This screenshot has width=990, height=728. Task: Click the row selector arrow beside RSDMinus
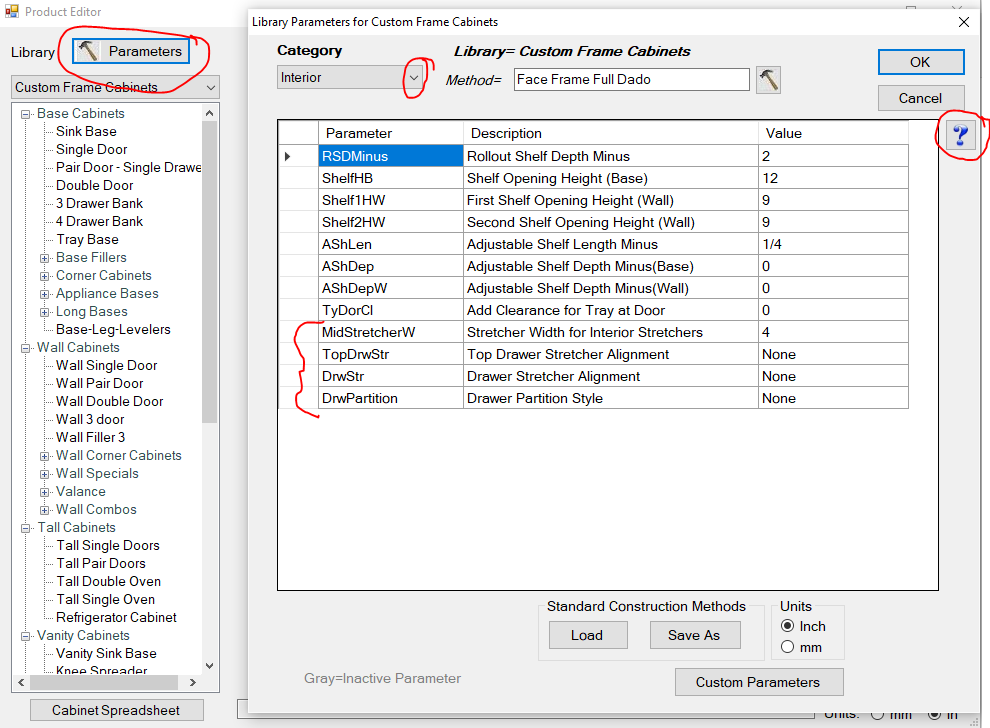pos(289,156)
